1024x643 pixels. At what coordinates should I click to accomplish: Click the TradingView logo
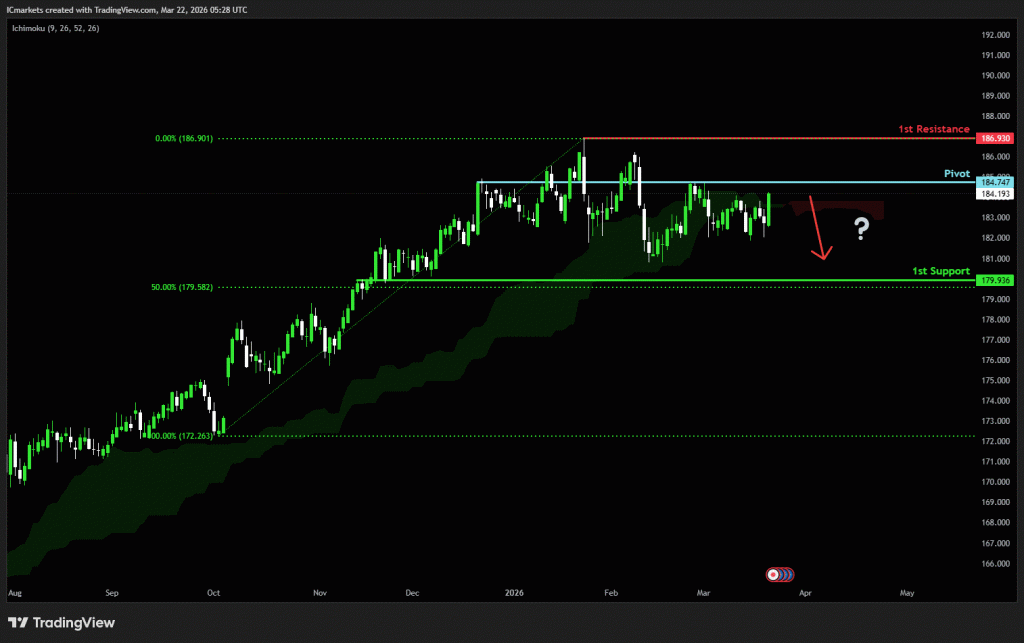[61, 623]
